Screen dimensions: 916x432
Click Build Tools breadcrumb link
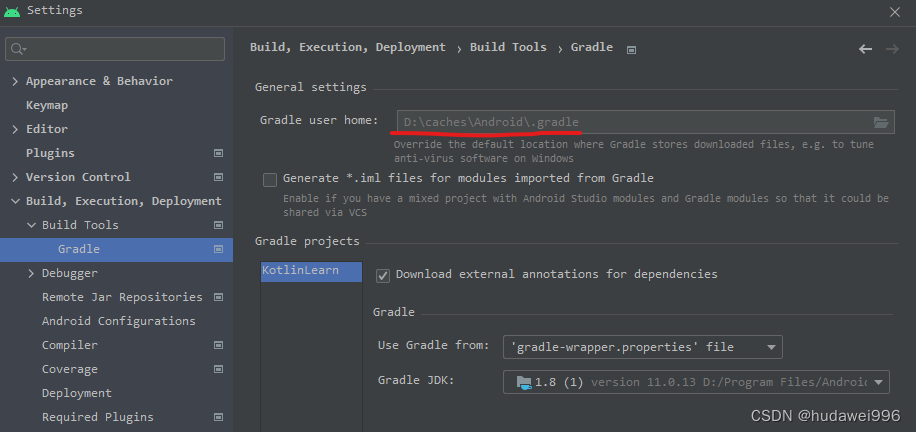(508, 47)
